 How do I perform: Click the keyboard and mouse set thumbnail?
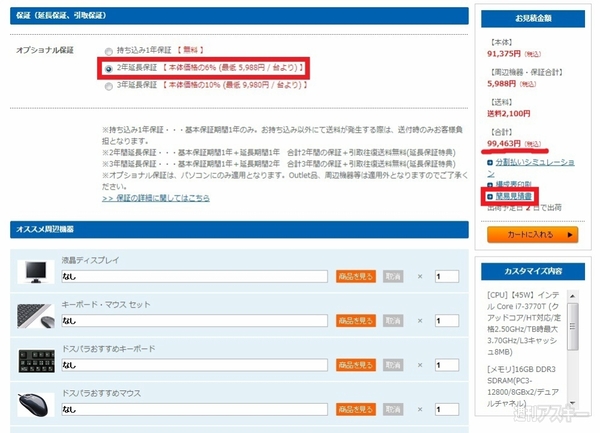(36, 316)
